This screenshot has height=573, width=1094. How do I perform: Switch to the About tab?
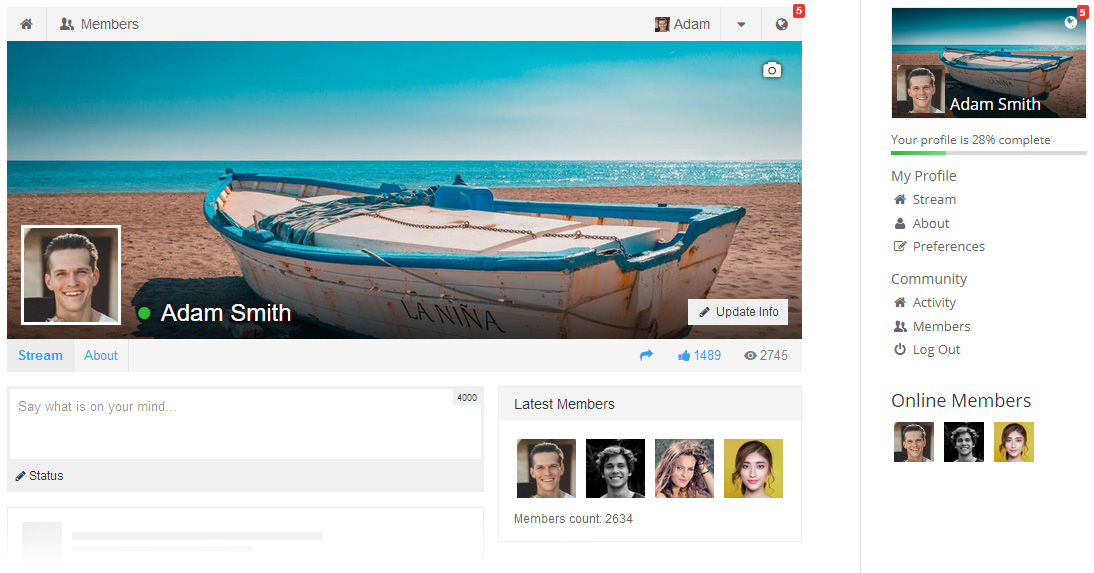[100, 355]
